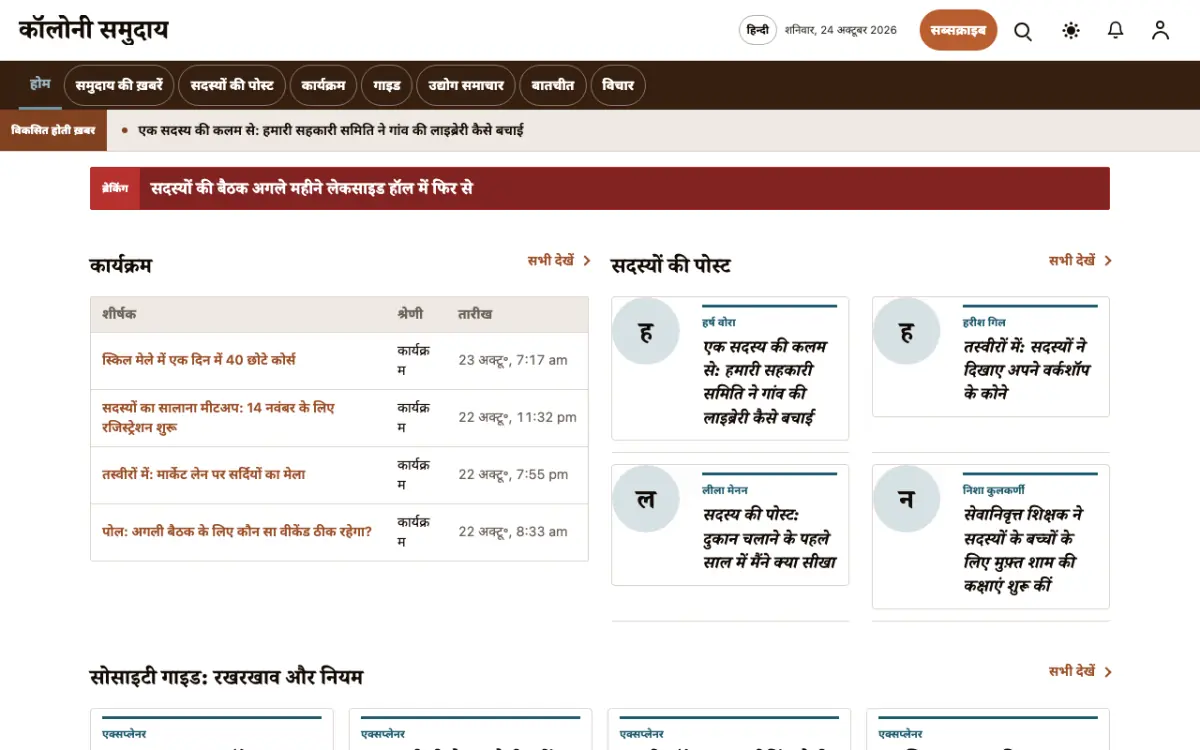This screenshot has height=750, width=1200.
Task: Click date 22 अक्टू॰, 11:32 pm
Action: click(x=517, y=417)
